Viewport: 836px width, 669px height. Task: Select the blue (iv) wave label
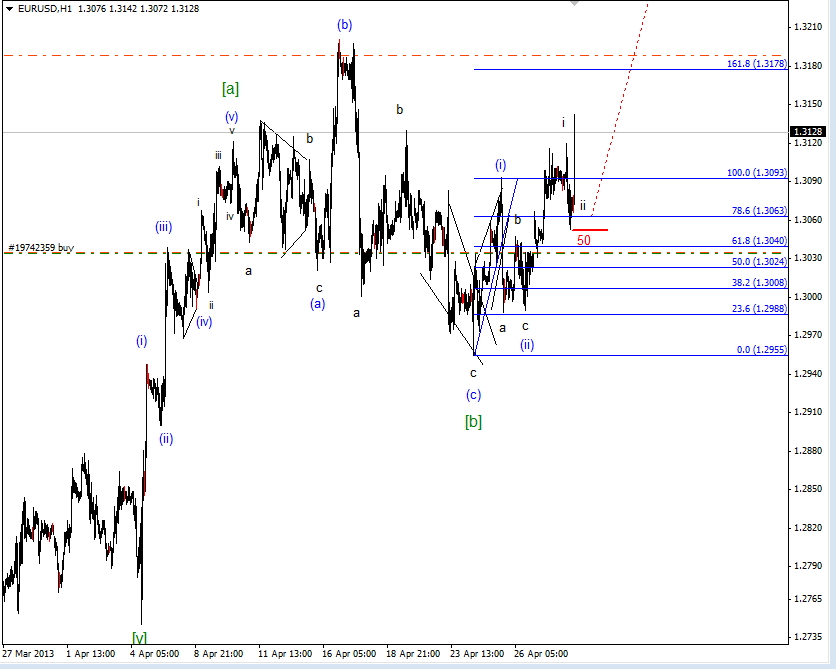pos(204,321)
